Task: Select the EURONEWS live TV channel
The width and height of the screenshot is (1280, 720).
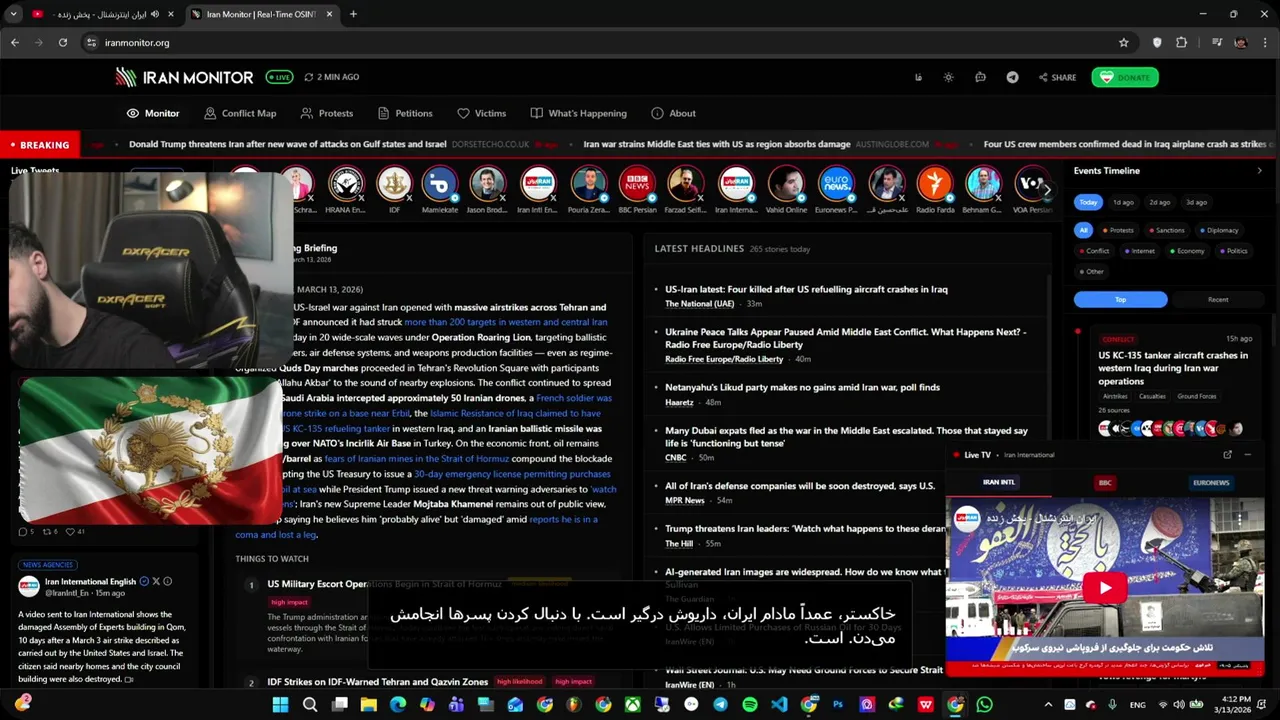Action: pyautogui.click(x=1211, y=483)
